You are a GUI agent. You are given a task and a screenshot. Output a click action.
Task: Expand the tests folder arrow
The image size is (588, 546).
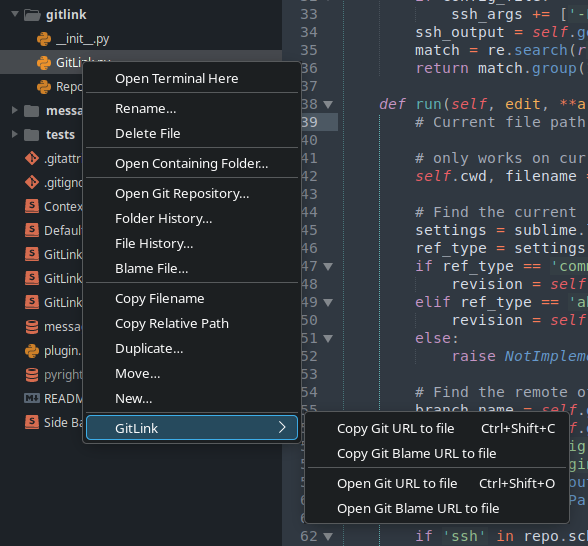point(15,134)
